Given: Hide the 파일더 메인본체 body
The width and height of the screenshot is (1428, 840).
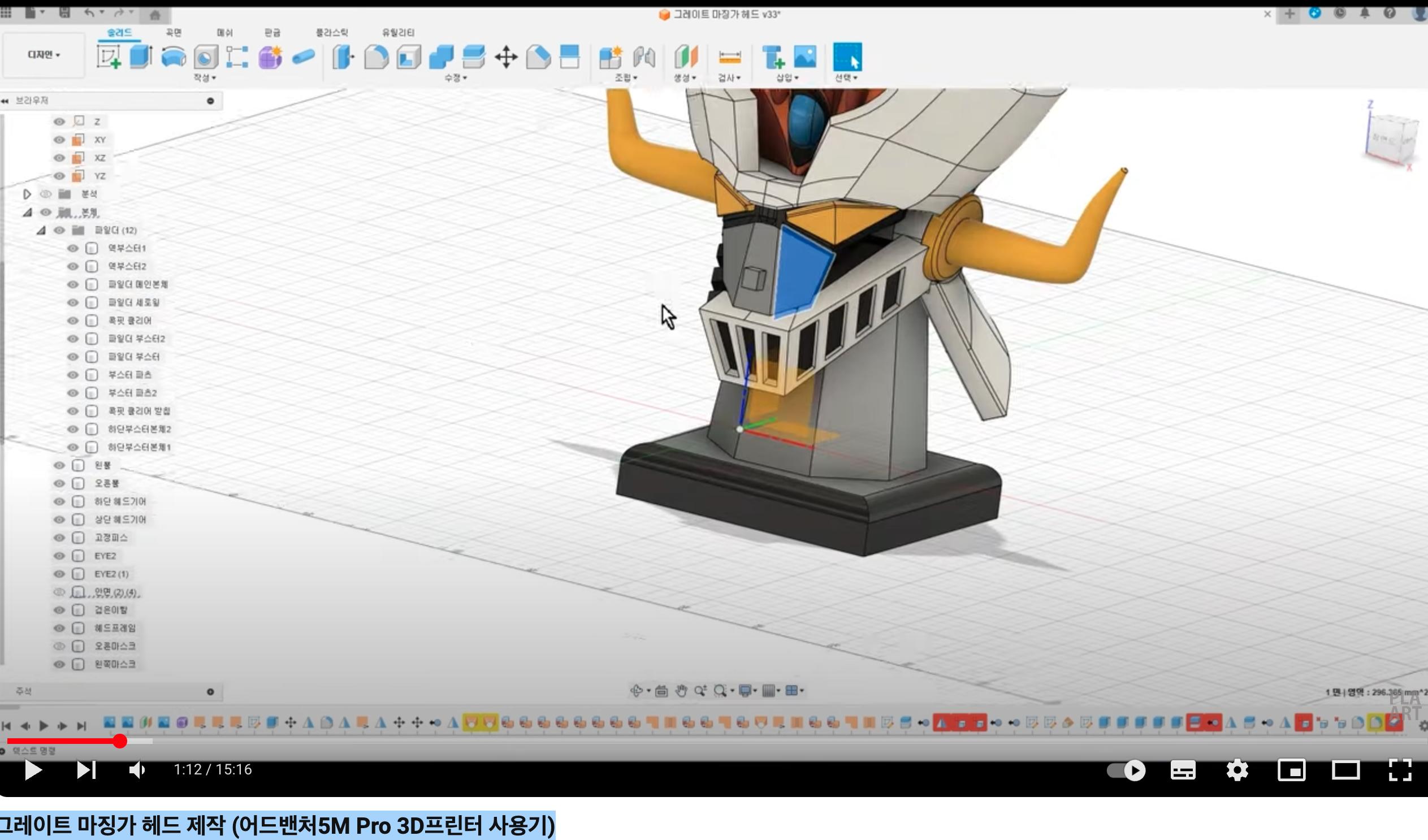Looking at the screenshot, I should (x=72, y=284).
